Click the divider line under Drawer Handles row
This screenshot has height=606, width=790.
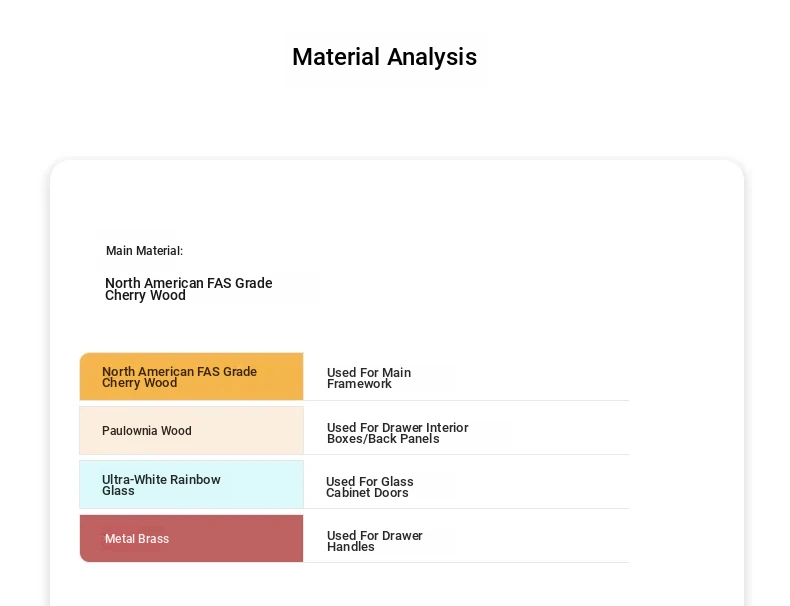click(466, 562)
